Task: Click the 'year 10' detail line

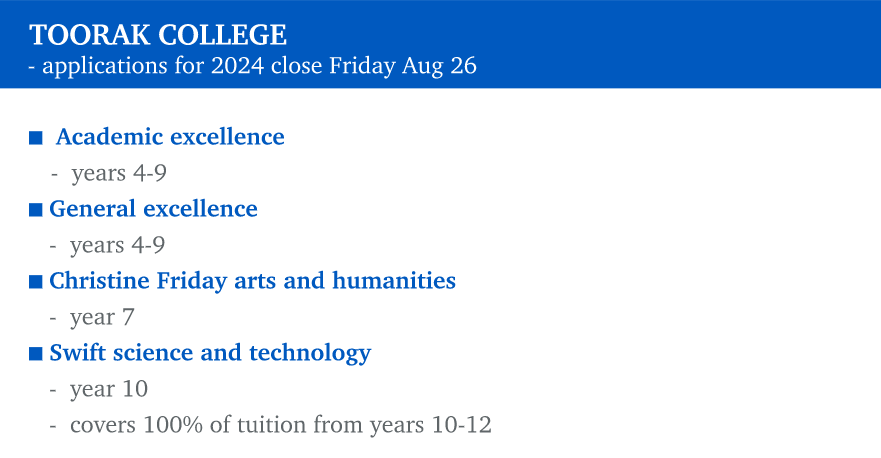Action: 109,389
